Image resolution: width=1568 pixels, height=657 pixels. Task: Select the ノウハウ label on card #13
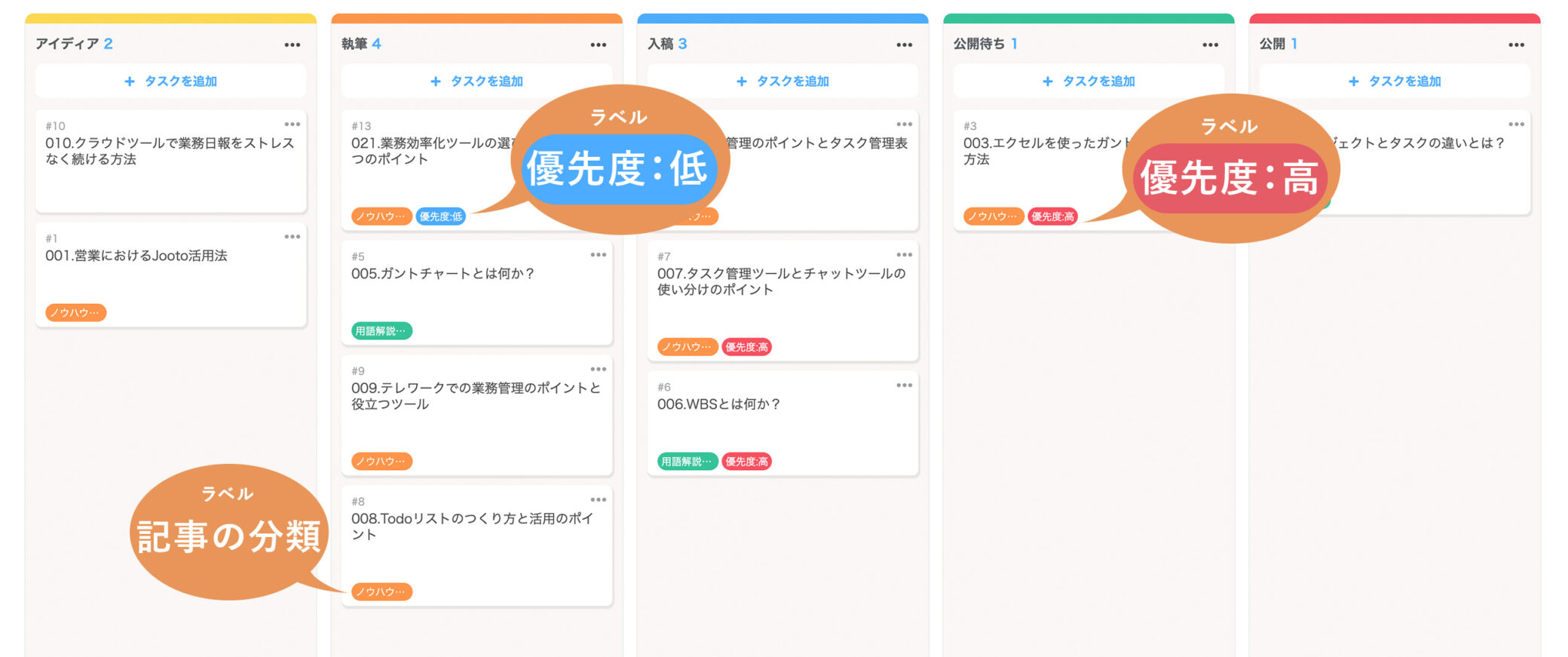coord(381,216)
